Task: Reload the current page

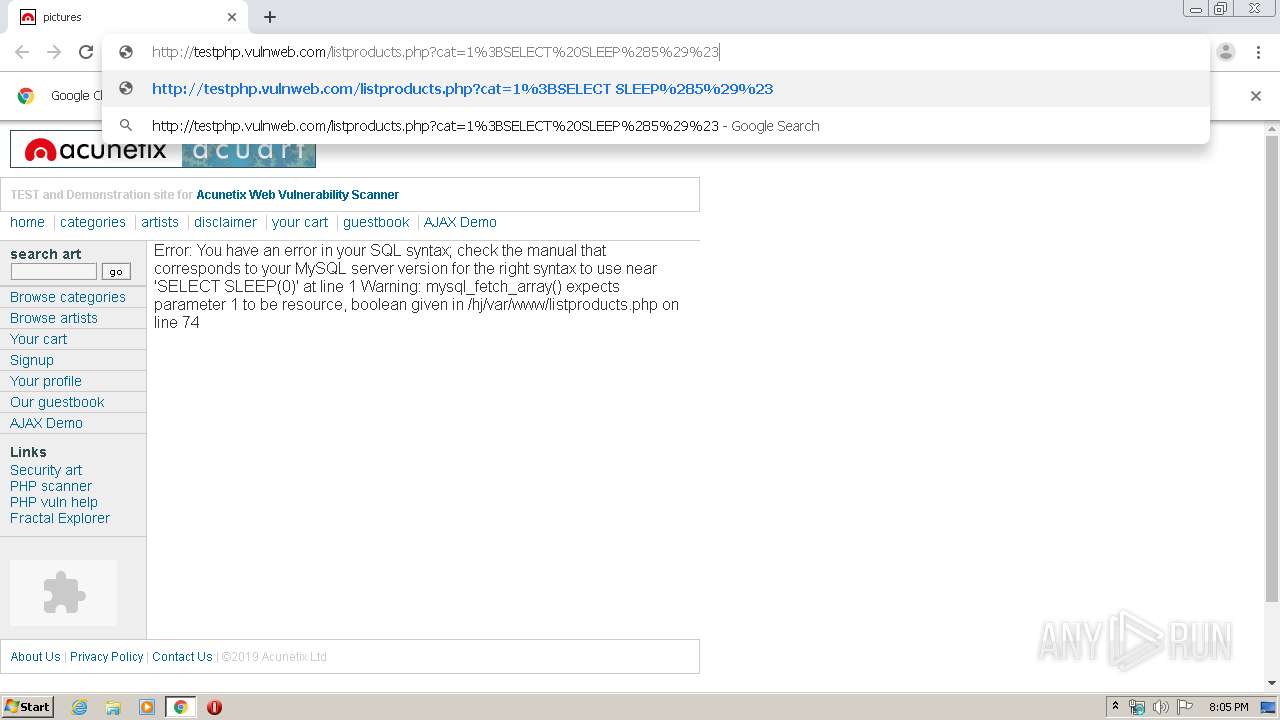Action: coord(86,52)
